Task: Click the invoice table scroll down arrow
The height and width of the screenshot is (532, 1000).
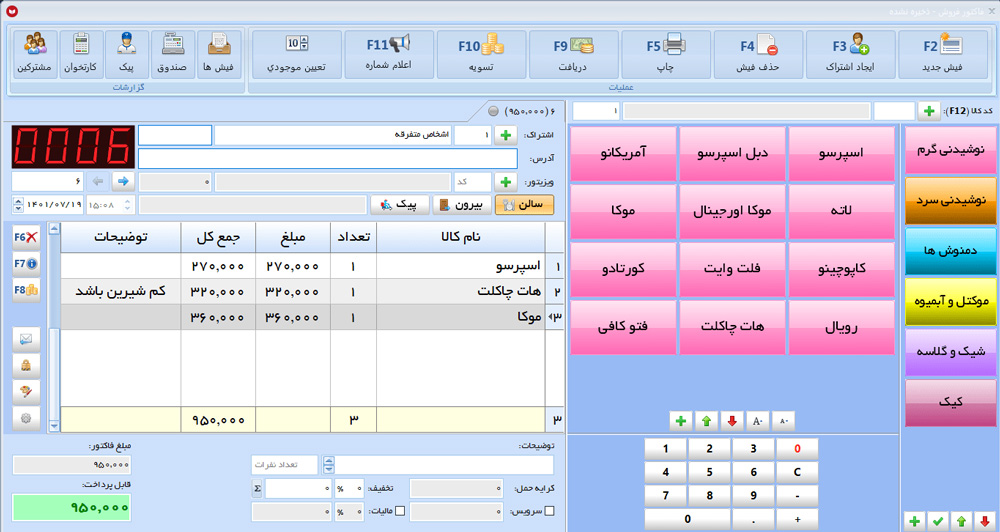Action: 54,425
